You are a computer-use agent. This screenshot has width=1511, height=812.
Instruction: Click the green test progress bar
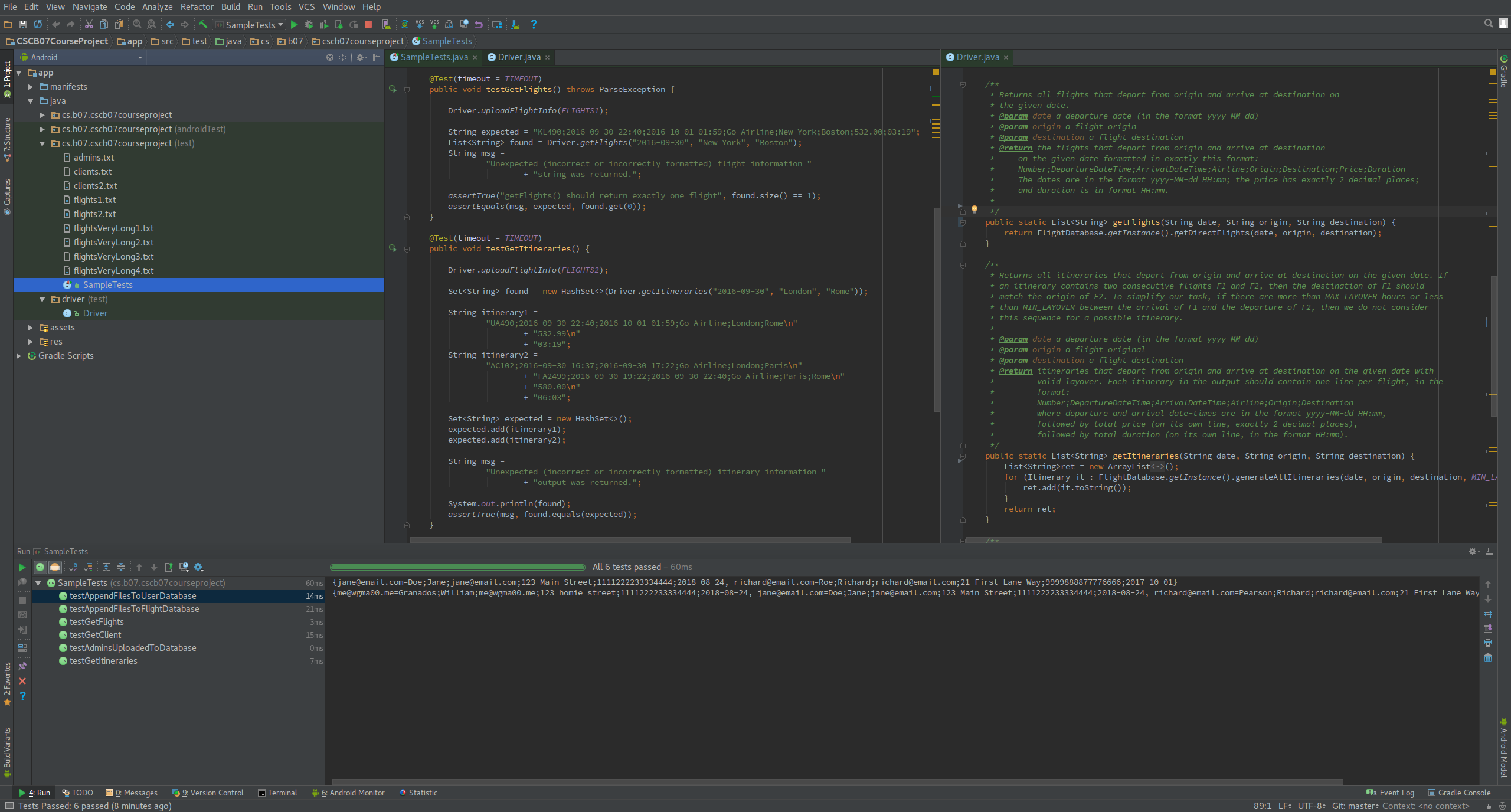tap(458, 567)
